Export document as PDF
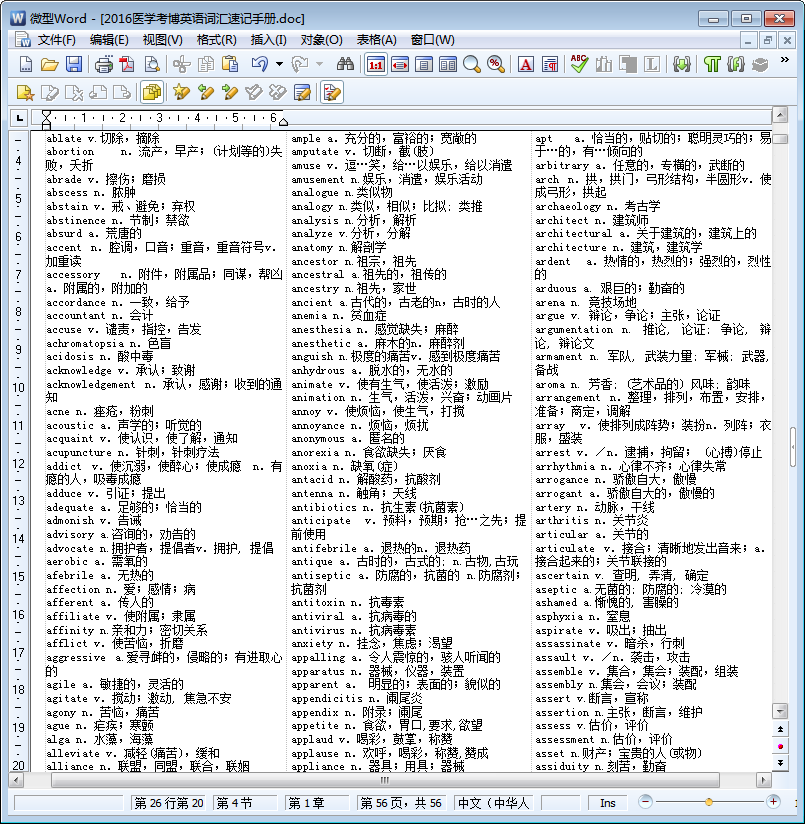Viewport: 805px width, 824px height. coord(127,64)
